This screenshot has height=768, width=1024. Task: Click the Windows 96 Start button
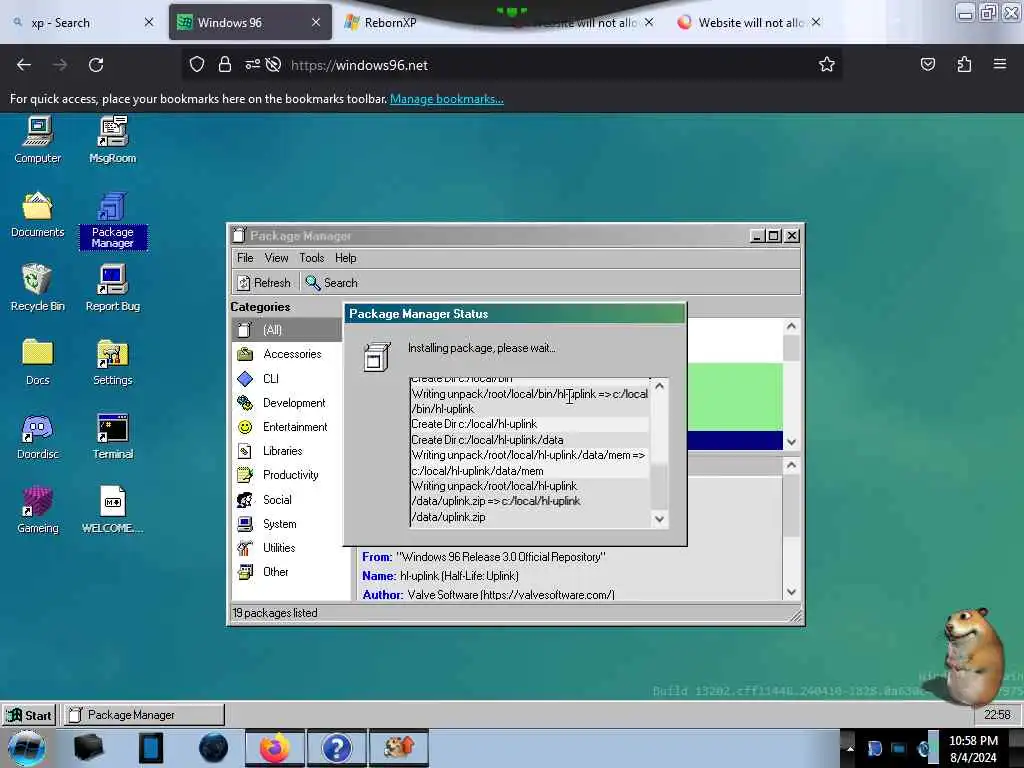tap(29, 715)
